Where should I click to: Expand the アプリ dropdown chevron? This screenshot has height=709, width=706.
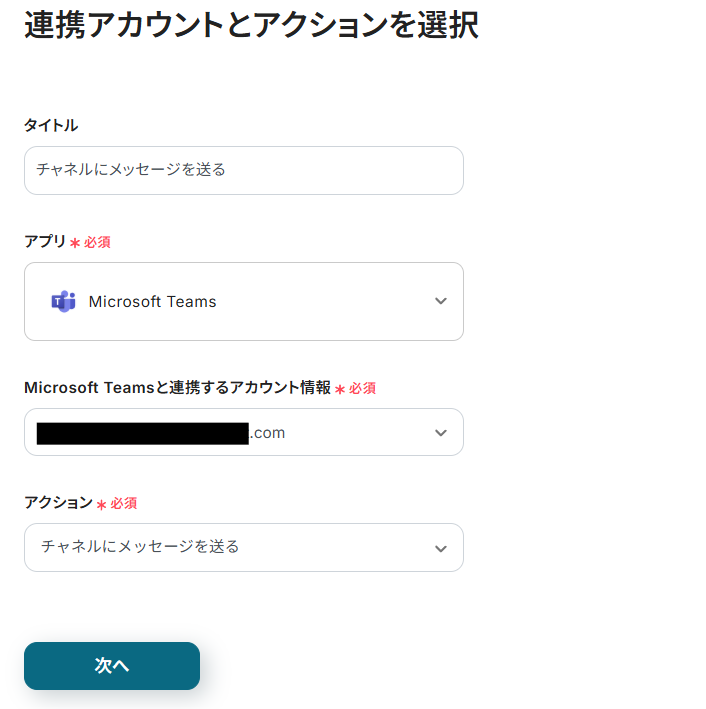pyautogui.click(x=441, y=301)
